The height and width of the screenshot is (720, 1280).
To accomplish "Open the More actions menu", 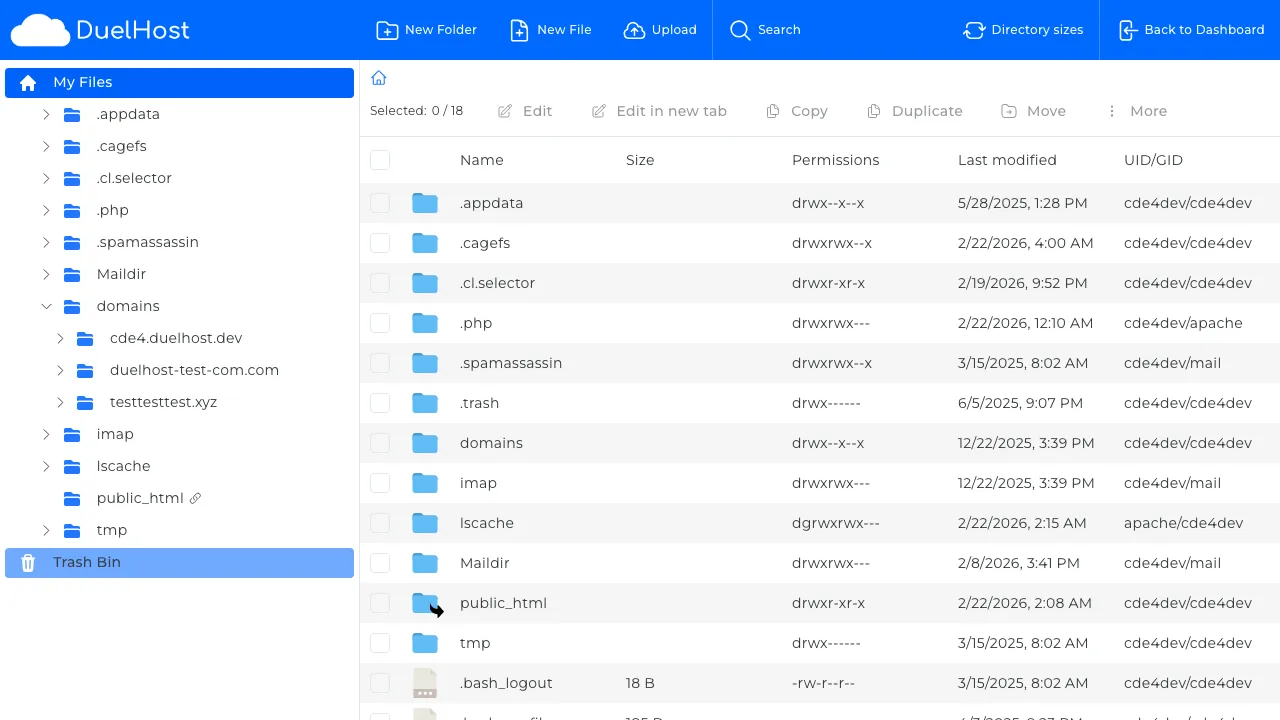I will (1137, 111).
